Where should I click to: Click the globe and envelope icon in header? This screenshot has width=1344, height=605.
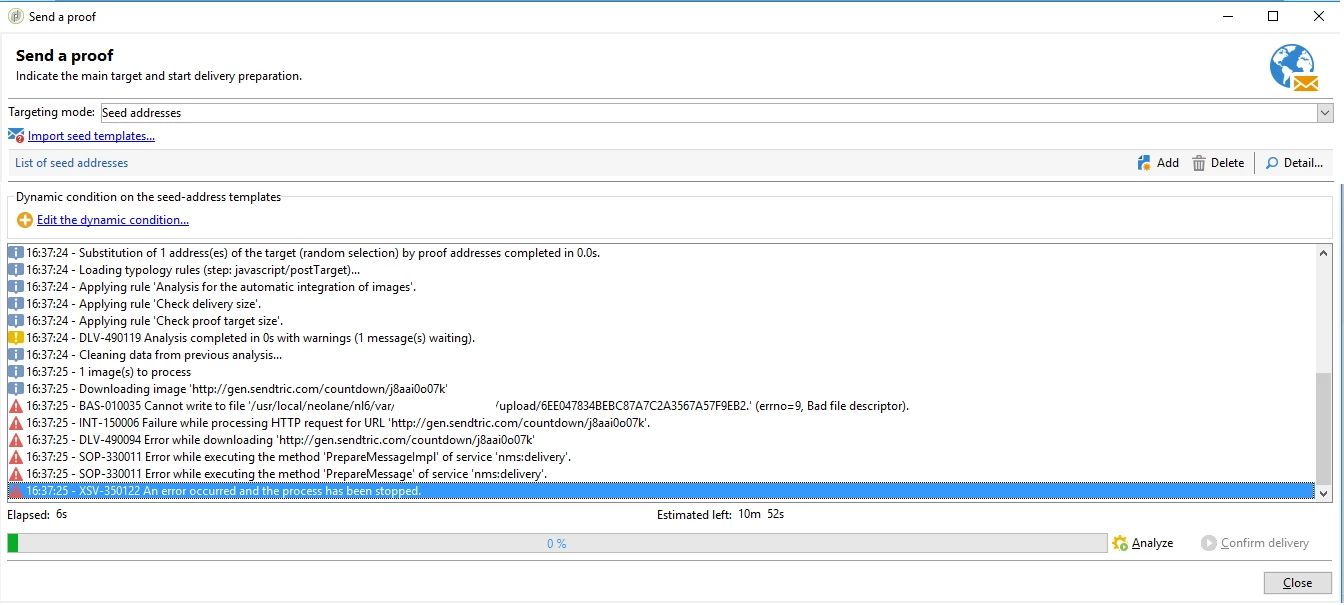pyautogui.click(x=1294, y=68)
